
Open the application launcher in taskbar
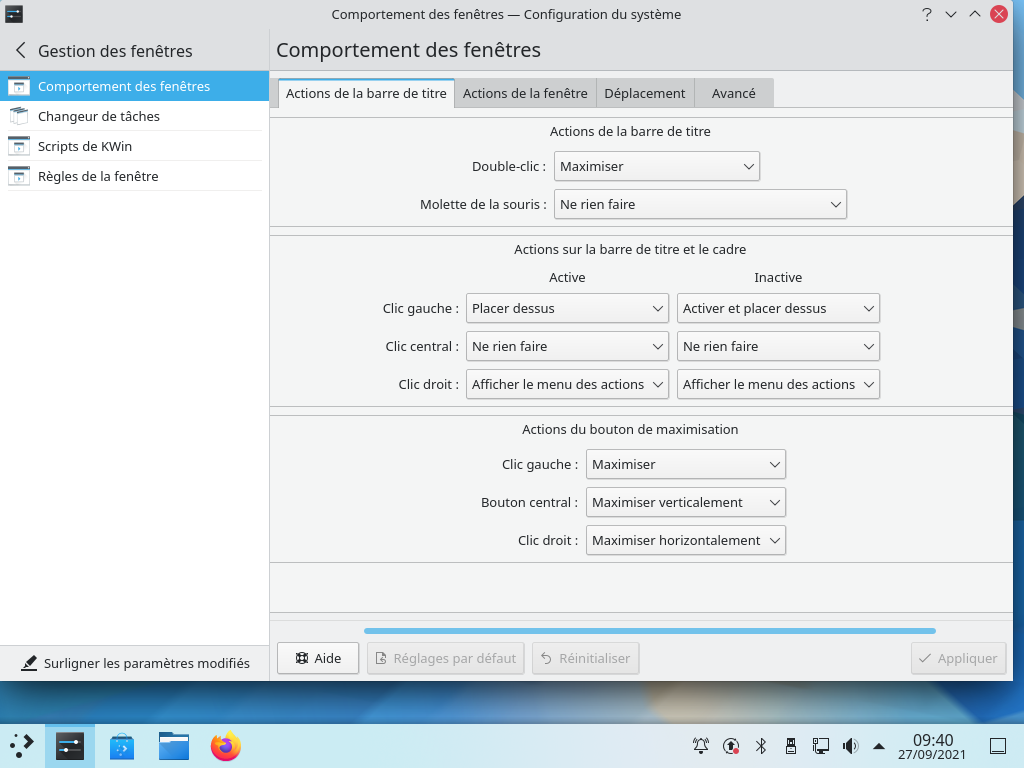(x=22, y=746)
